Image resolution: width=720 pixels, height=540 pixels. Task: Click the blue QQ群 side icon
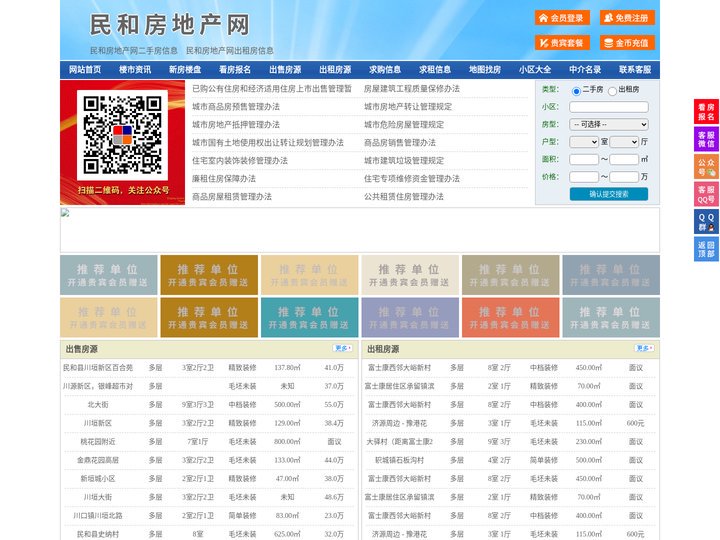[706, 222]
